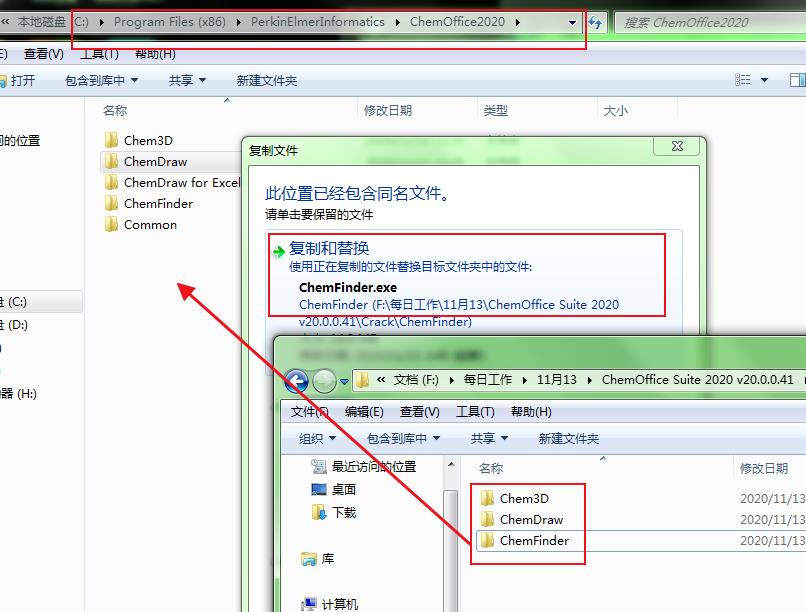Open 查看(V) menu in front window

419,412
